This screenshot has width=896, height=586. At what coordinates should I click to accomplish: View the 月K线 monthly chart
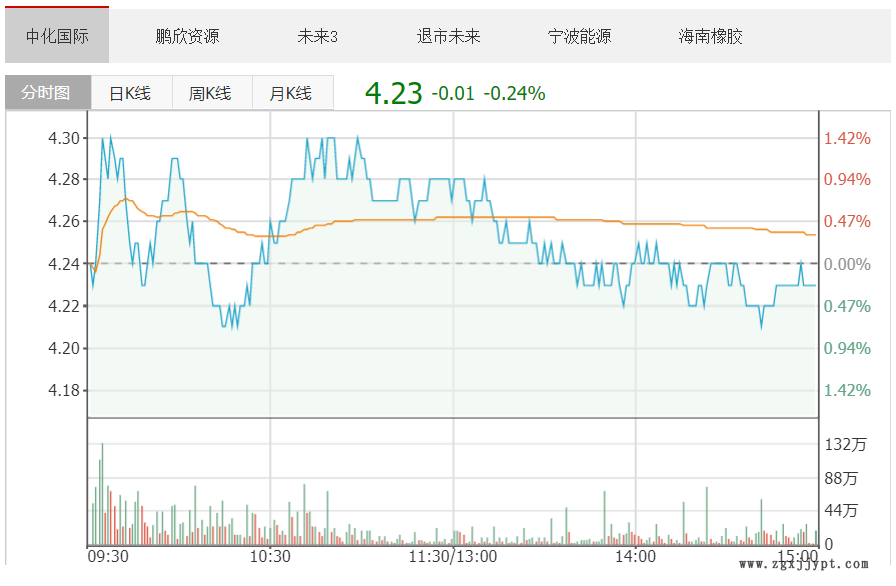pyautogui.click(x=293, y=93)
